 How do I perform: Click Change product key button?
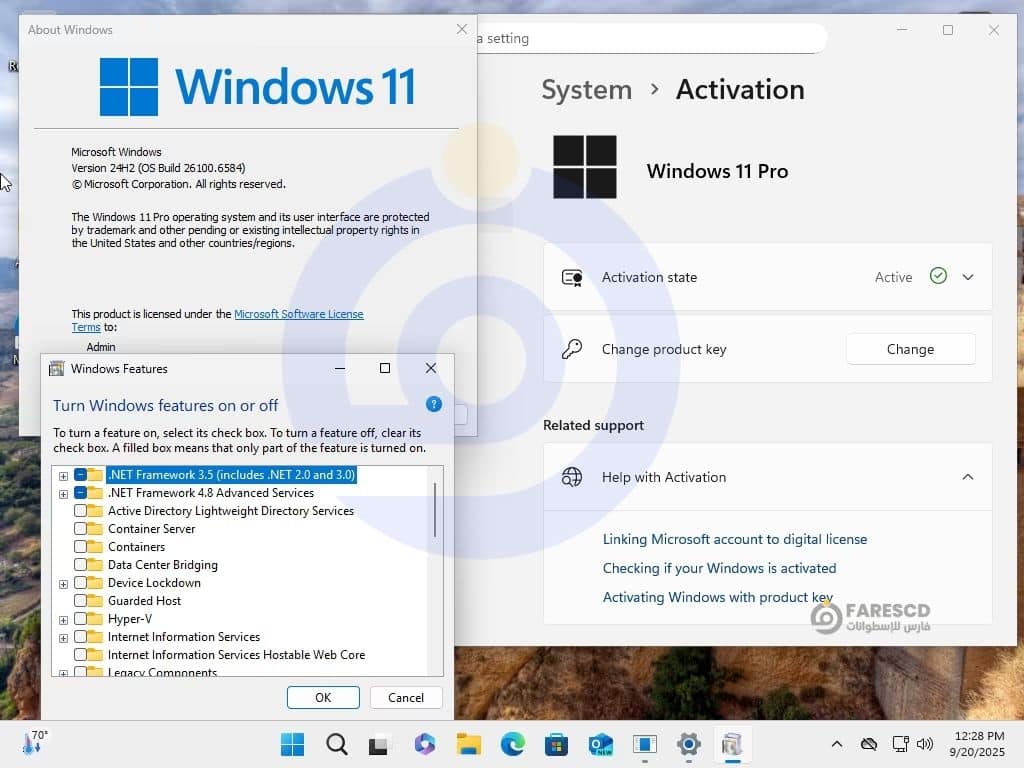[x=910, y=349]
